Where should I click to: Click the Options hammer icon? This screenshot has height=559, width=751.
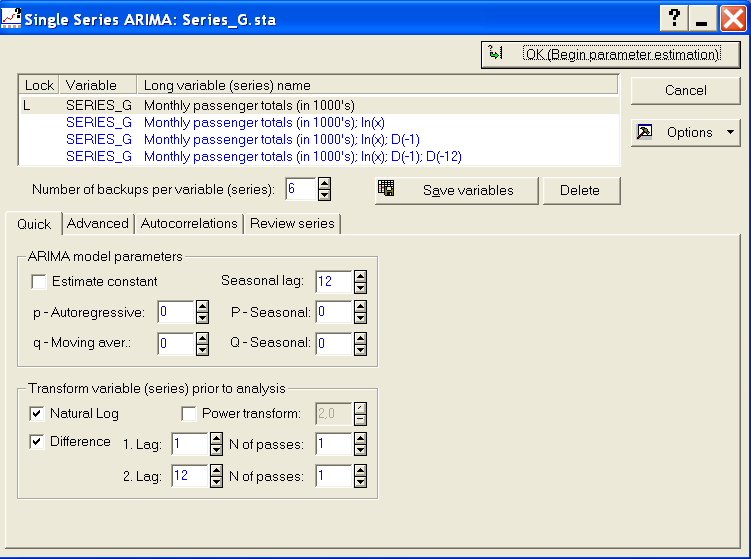[644, 132]
